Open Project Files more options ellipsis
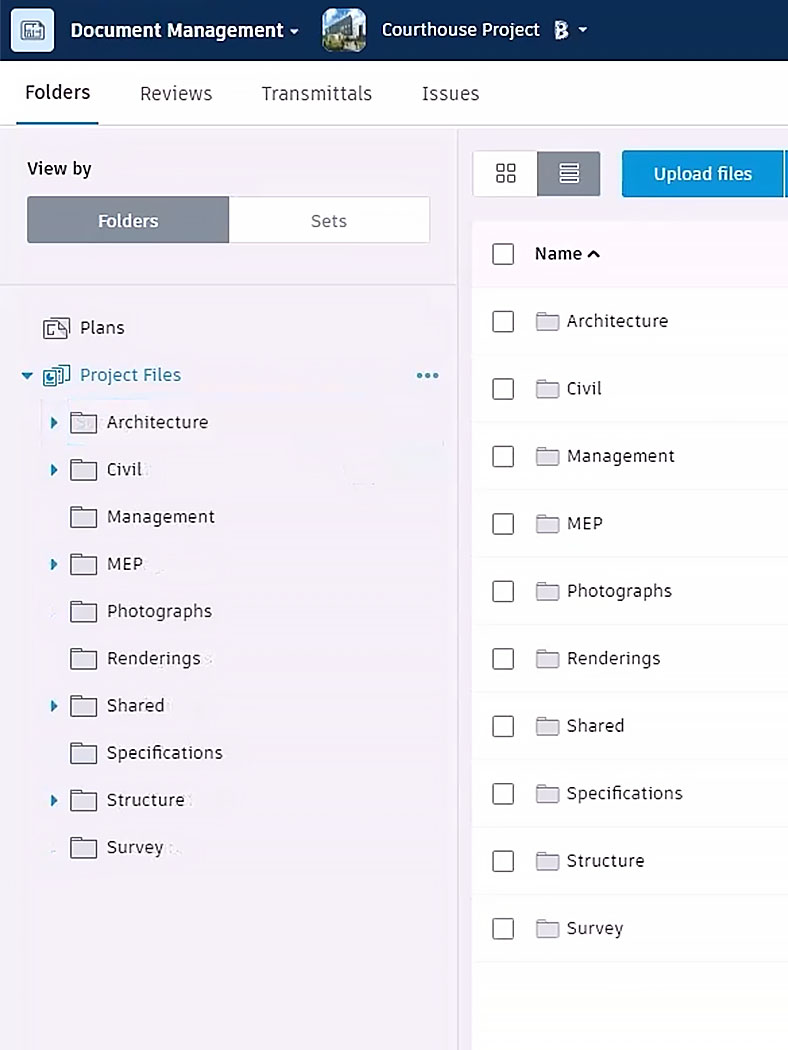This screenshot has width=788, height=1050. [427, 376]
